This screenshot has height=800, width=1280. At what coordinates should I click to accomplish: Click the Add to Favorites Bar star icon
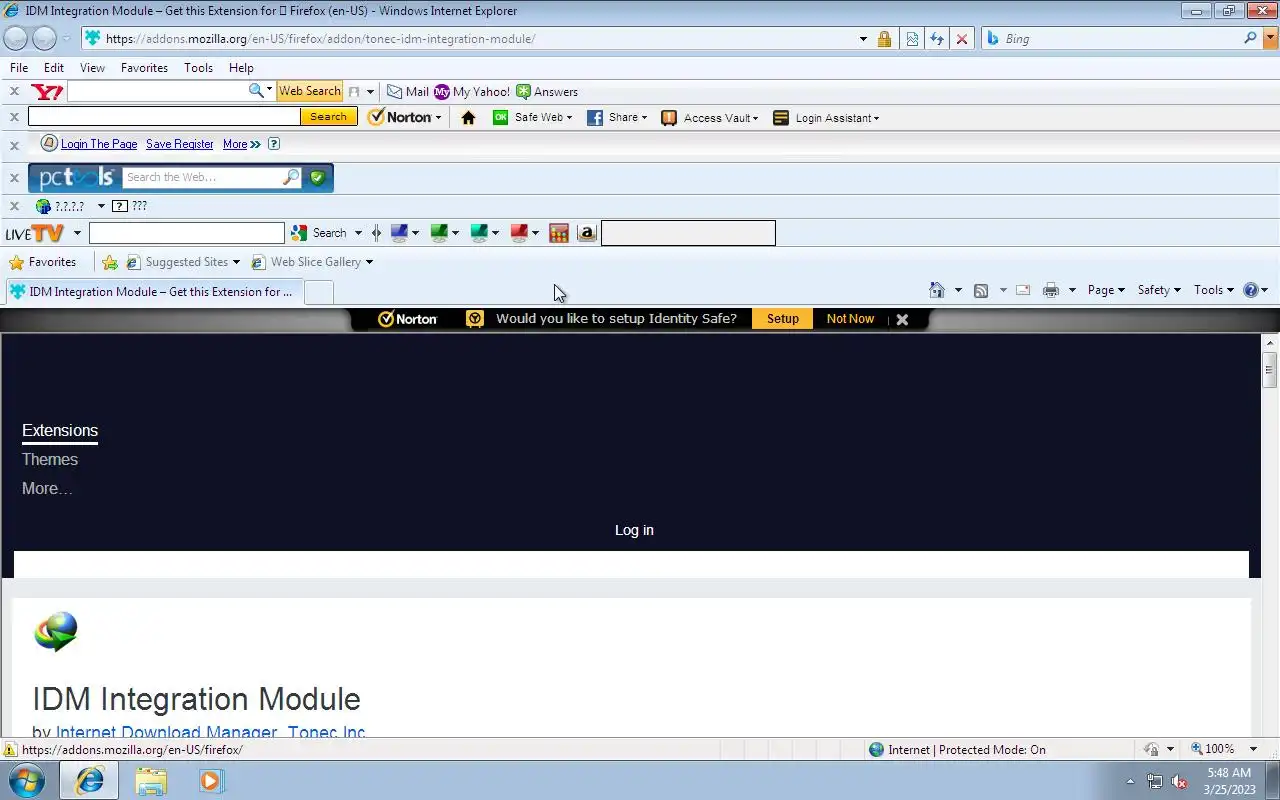110,262
